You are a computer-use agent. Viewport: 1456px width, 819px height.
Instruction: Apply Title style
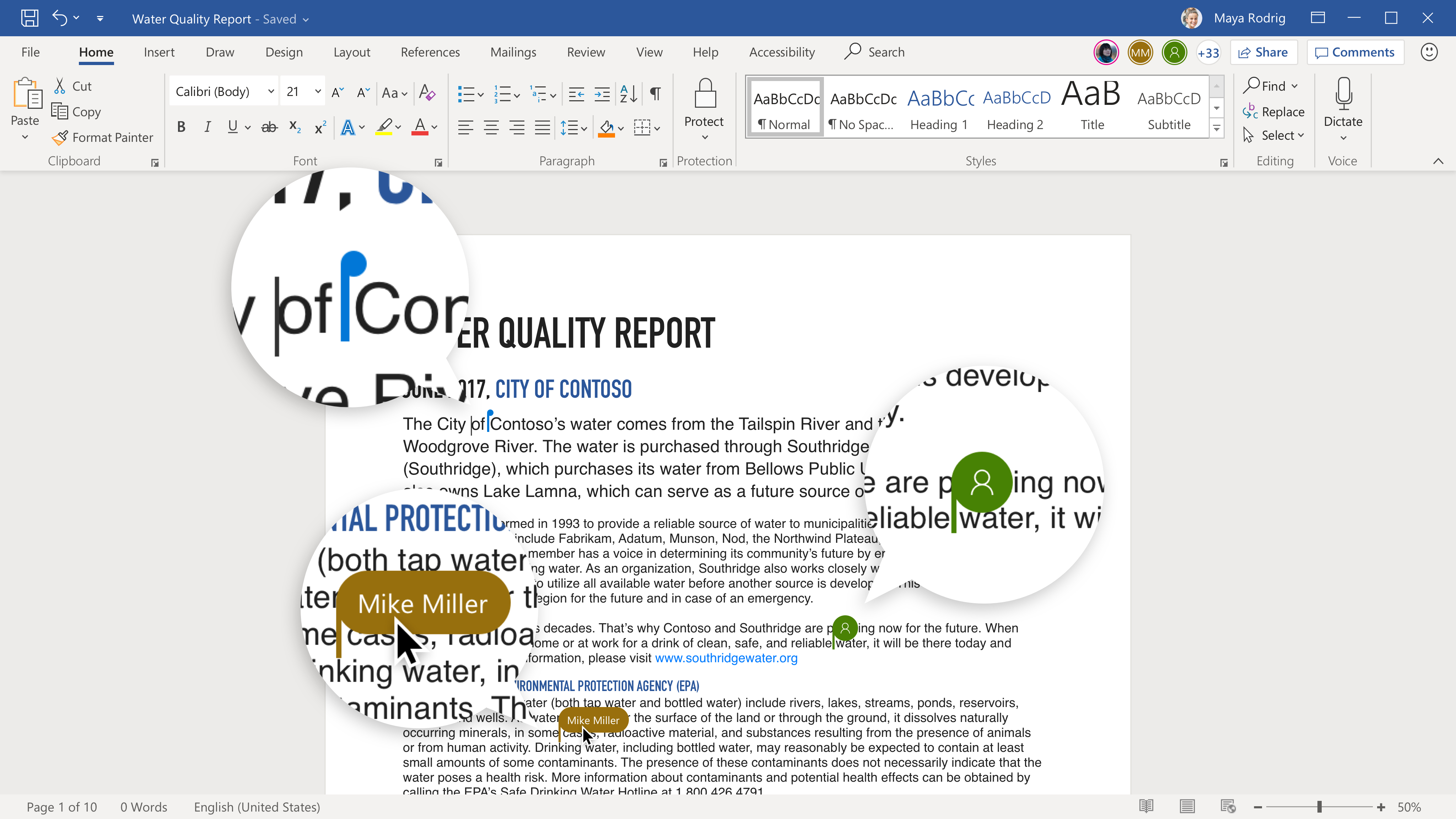click(x=1091, y=107)
